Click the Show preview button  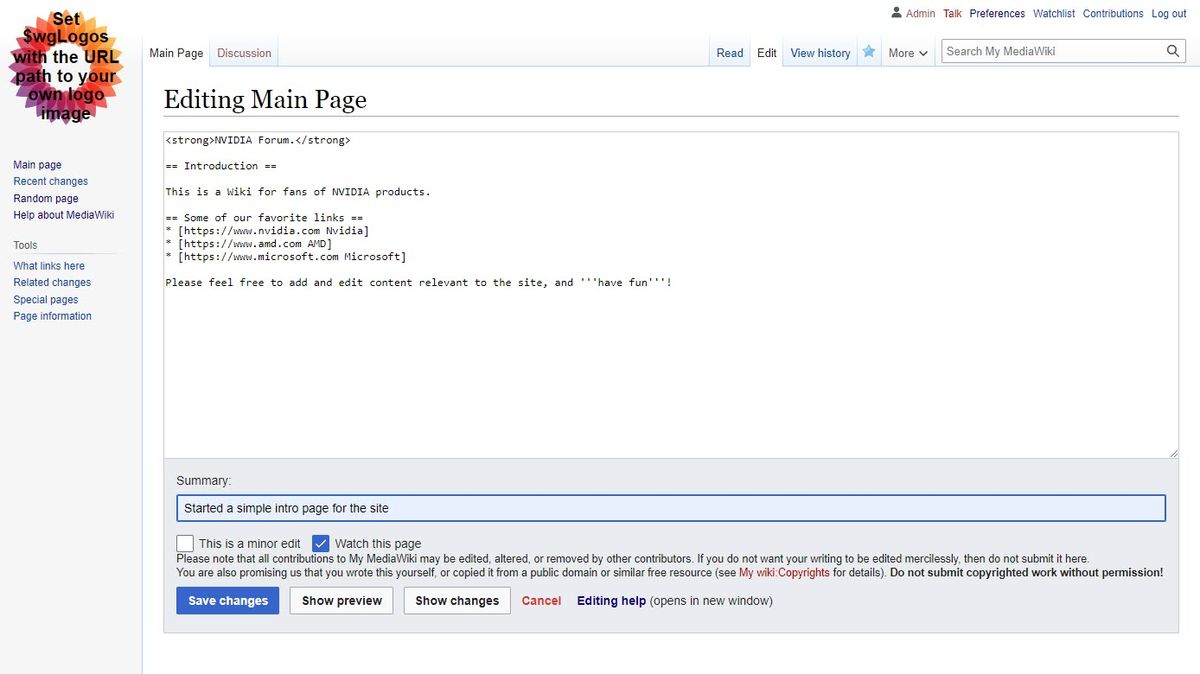point(341,600)
